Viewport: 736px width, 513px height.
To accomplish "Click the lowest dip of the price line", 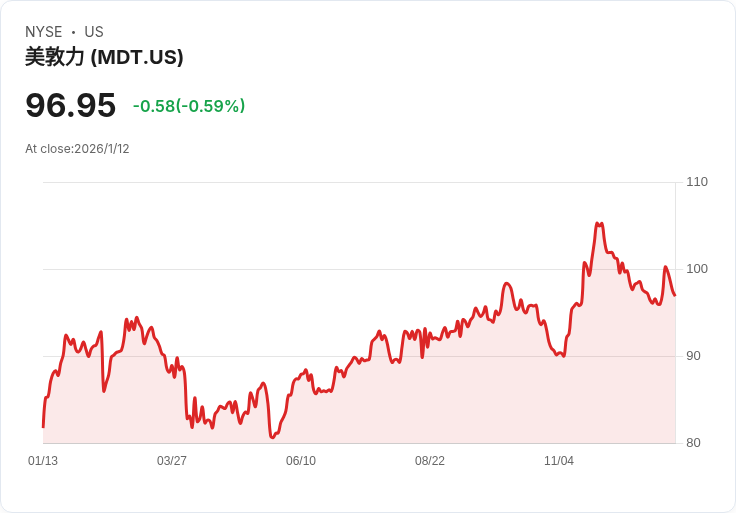I will [x=271, y=437].
